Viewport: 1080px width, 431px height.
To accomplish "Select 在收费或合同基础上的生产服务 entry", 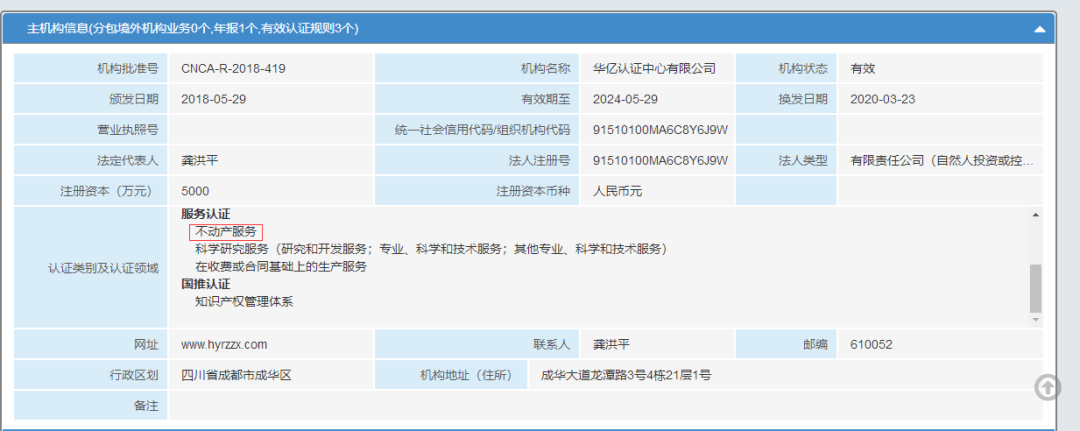I will tap(281, 267).
